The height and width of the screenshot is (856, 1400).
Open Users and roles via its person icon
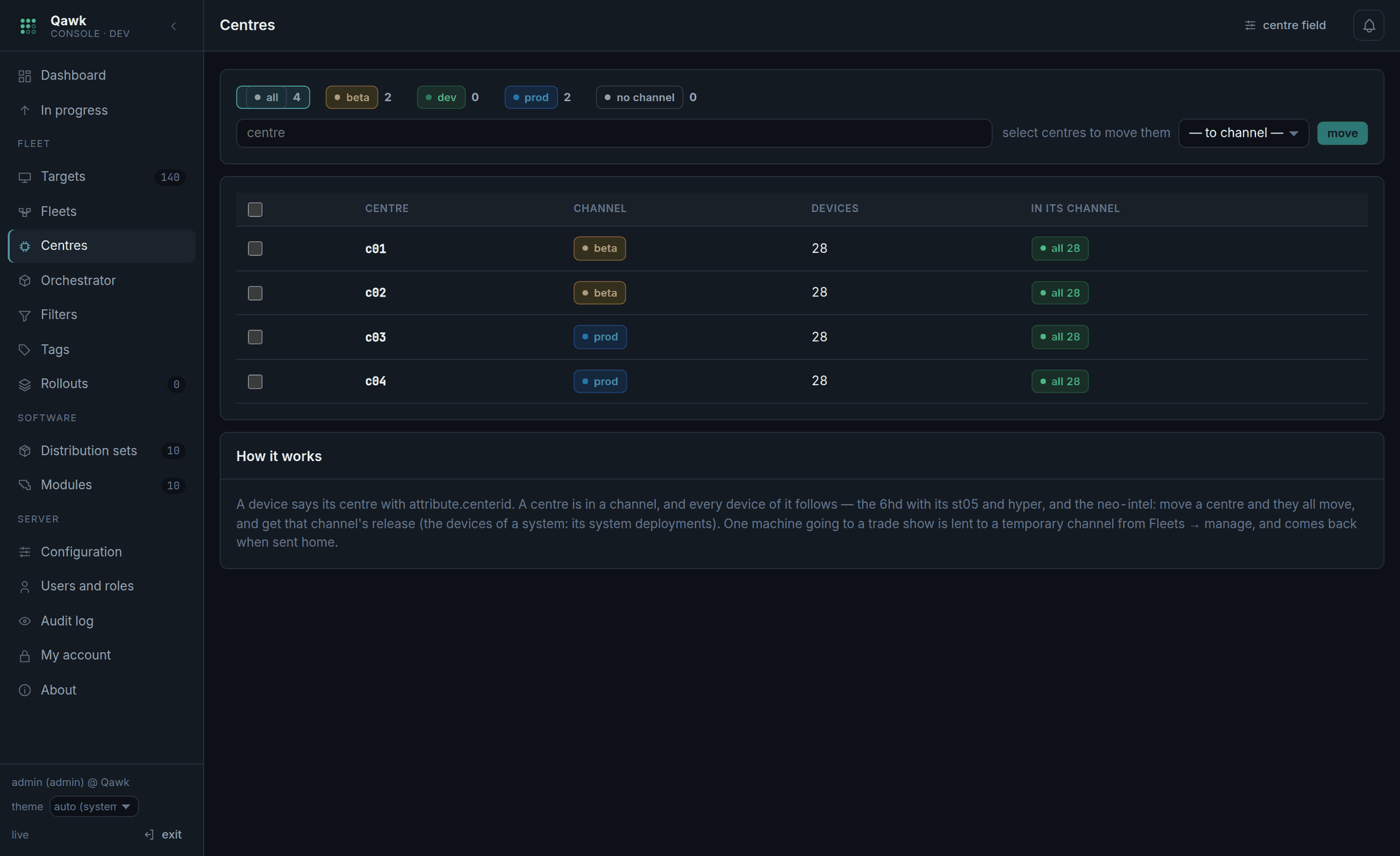tap(25, 587)
